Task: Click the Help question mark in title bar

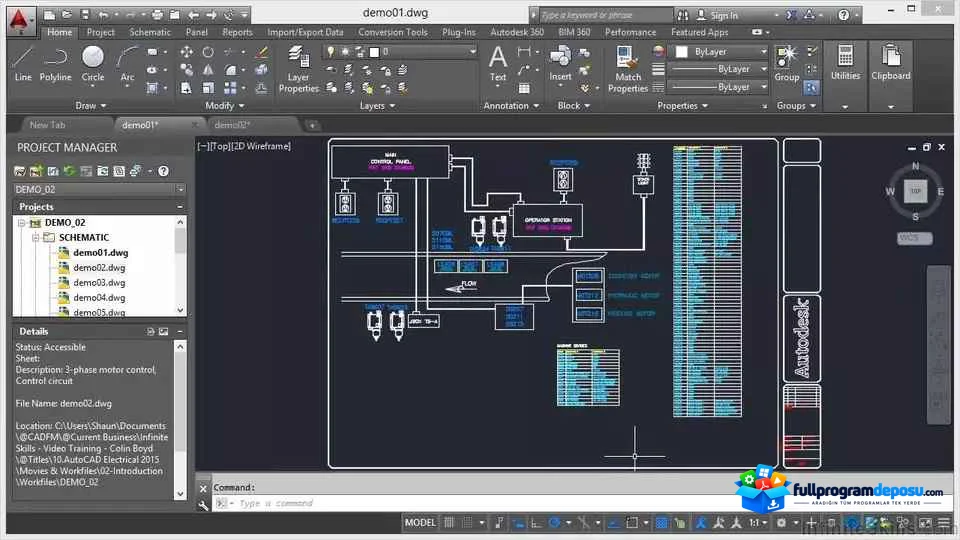Action: point(844,15)
